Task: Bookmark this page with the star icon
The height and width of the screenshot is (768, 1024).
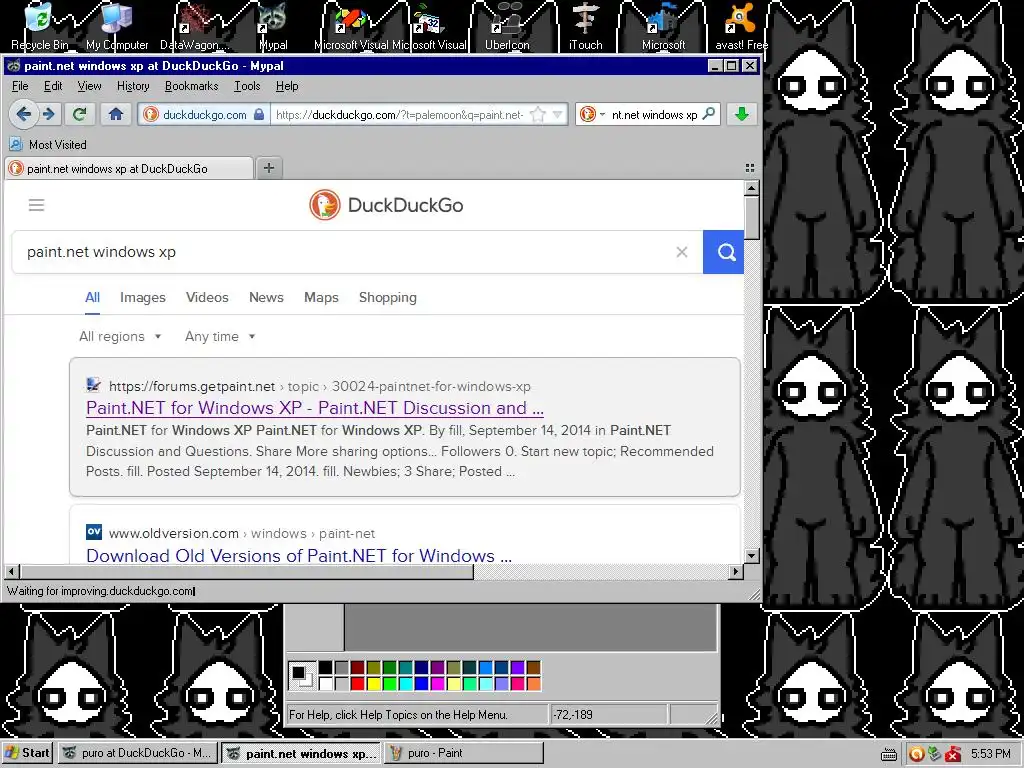Action: [537, 115]
